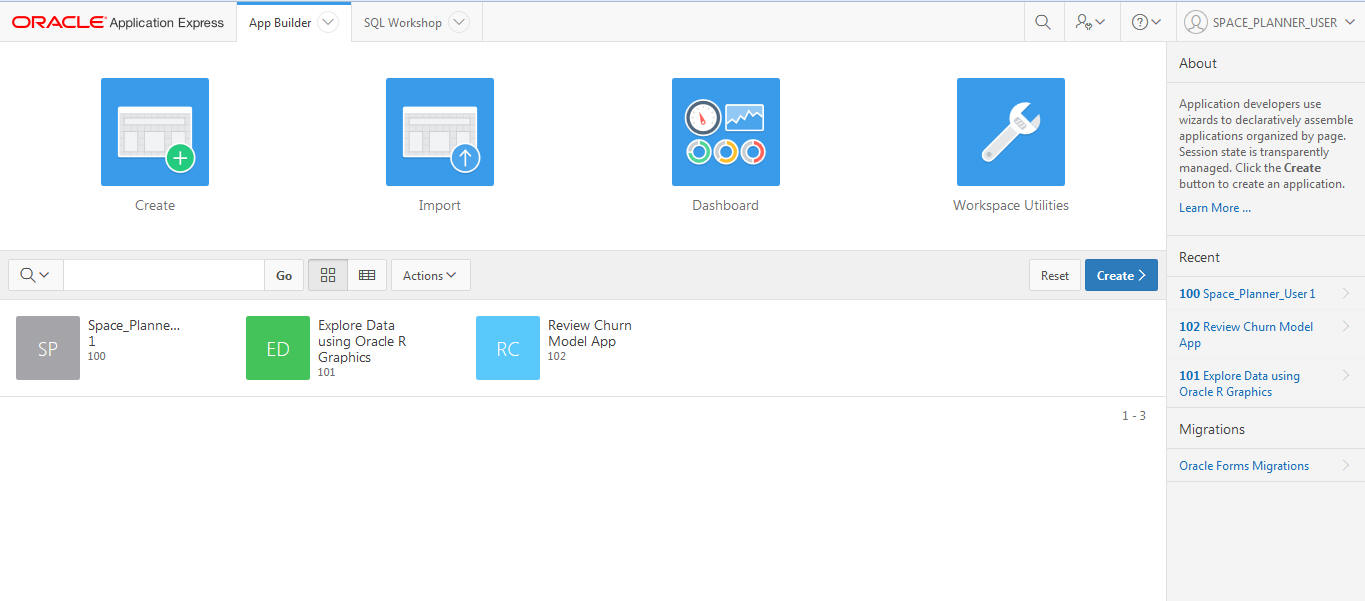Open recent item 100 Space_Planner_User 1
Viewport: 1365px width, 601px height.
[1247, 294]
